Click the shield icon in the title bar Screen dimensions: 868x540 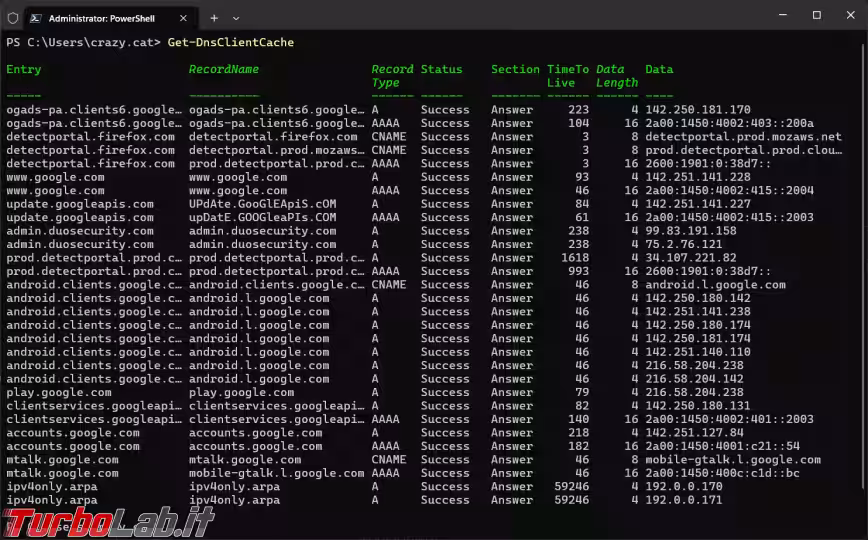point(12,17)
